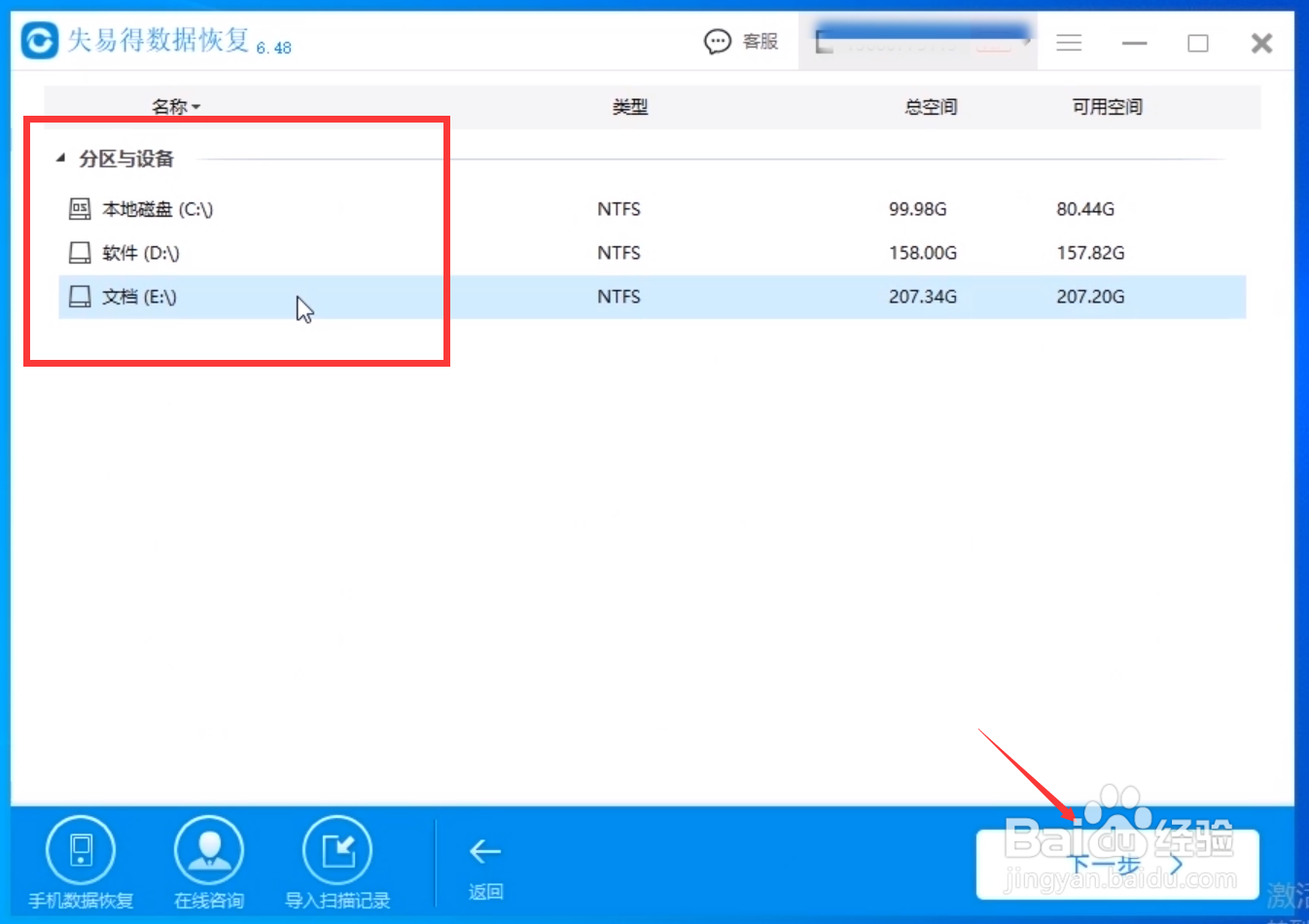This screenshot has height=924, width=1309.
Task: Click the 80.44G free space value
Action: point(1085,209)
